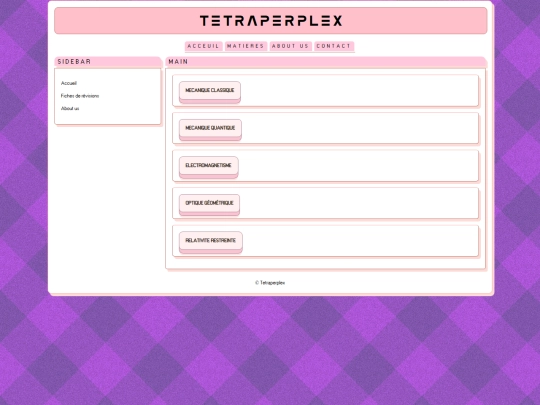Open the CONTACT navigation tab
540x405 pixels.
click(x=334, y=46)
